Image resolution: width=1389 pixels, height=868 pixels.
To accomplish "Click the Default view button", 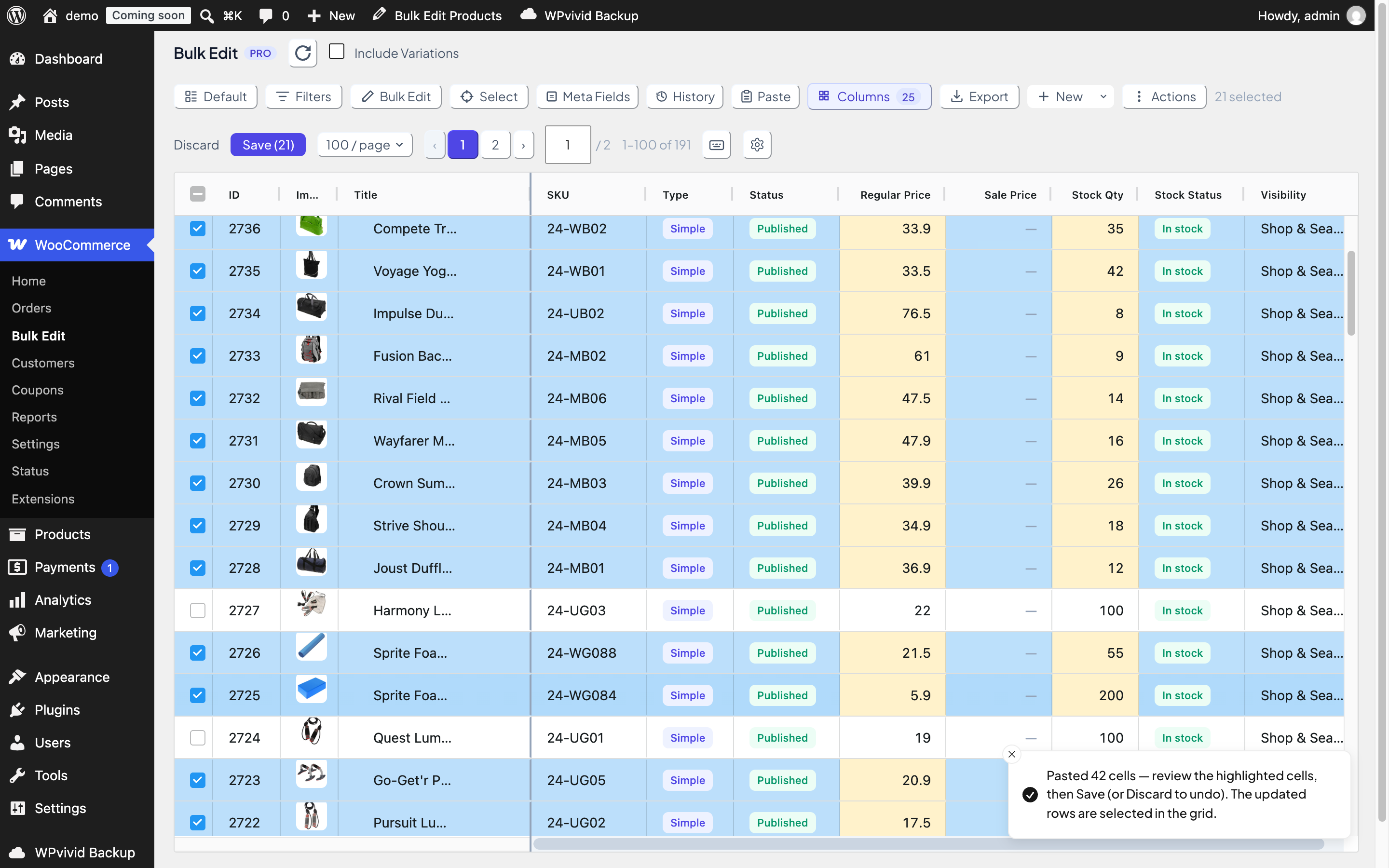I will (x=215, y=96).
